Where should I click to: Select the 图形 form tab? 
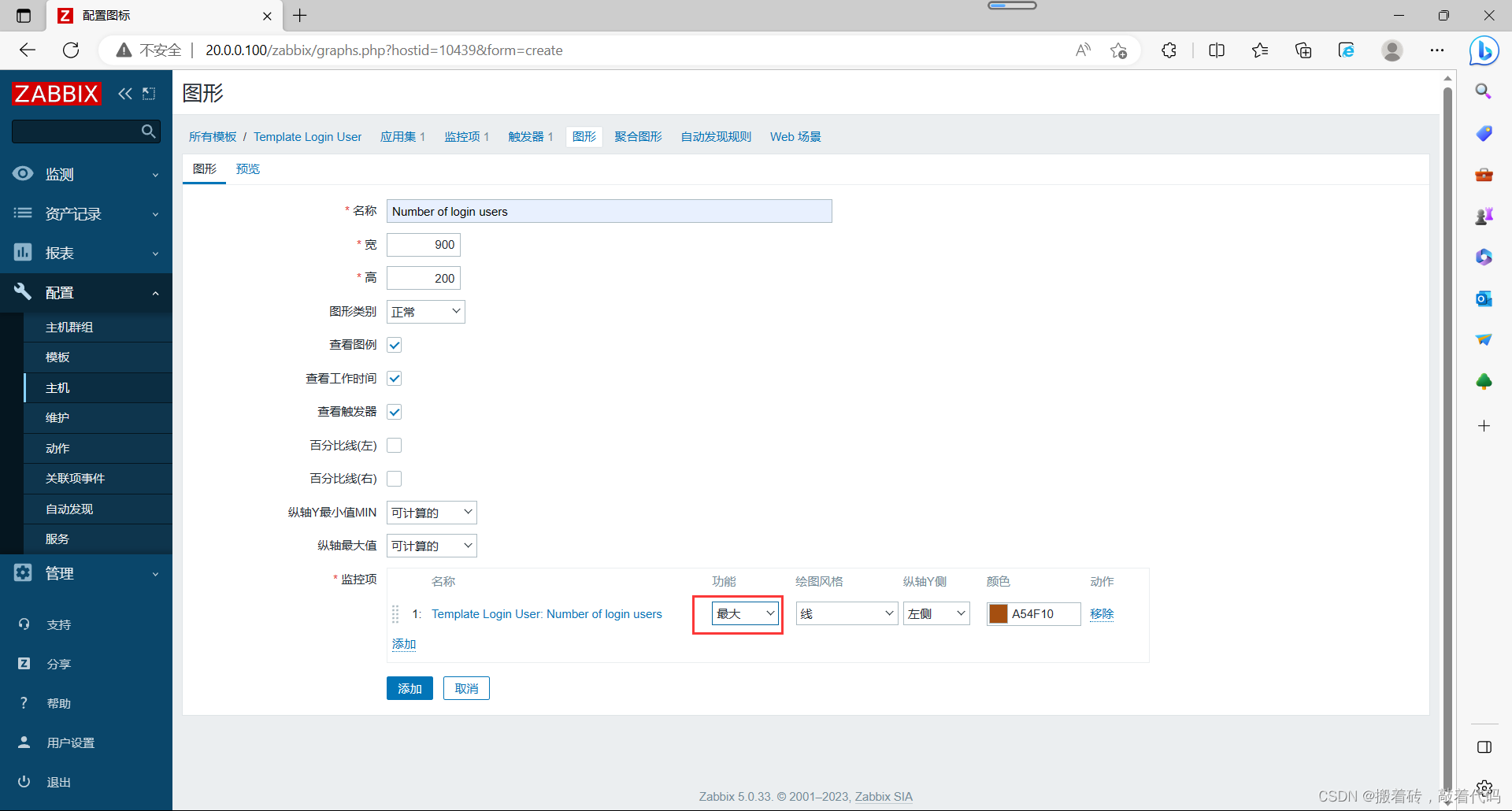pos(205,168)
